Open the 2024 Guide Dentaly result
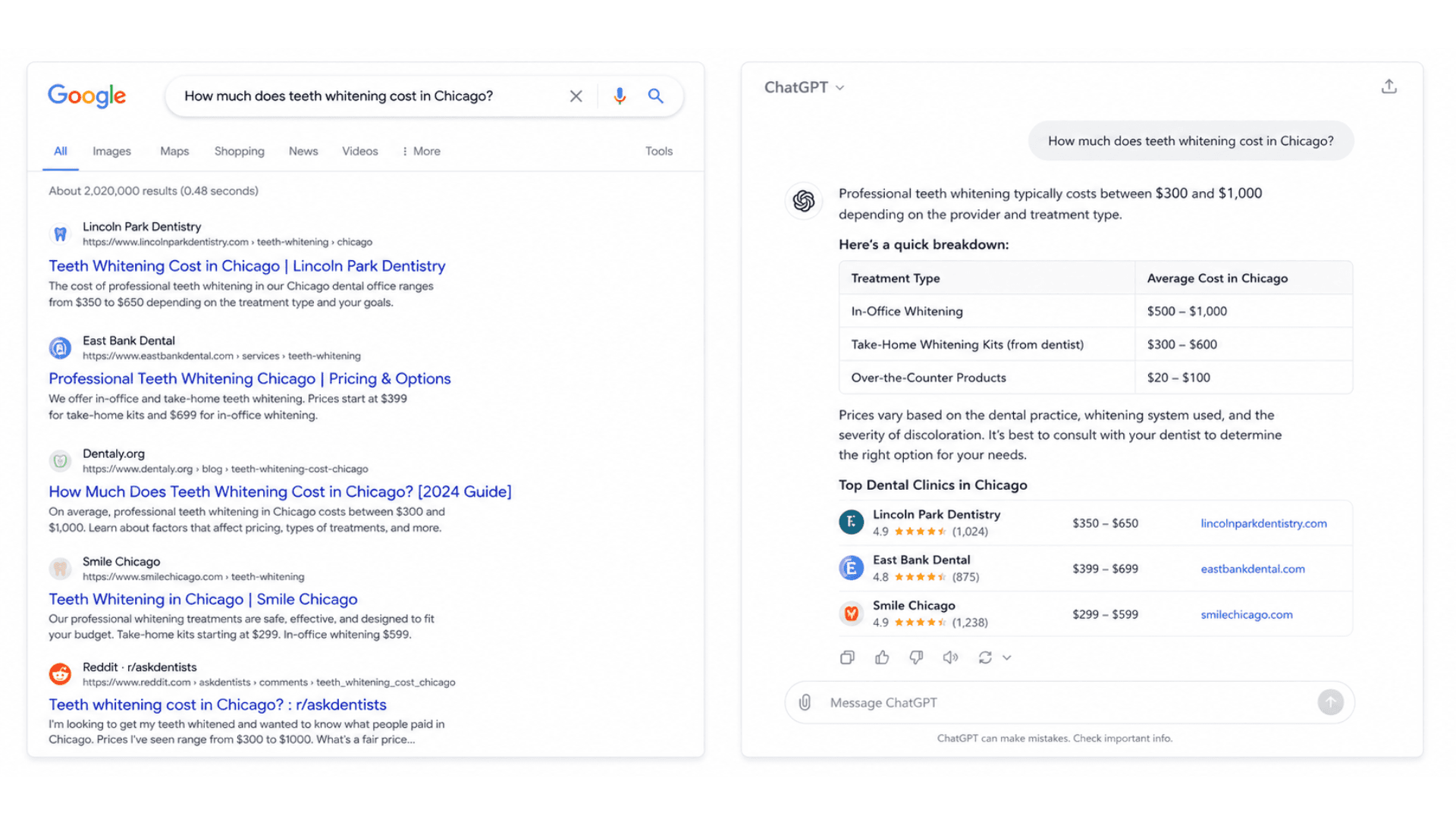The width and height of the screenshot is (1456, 819). pos(280,491)
